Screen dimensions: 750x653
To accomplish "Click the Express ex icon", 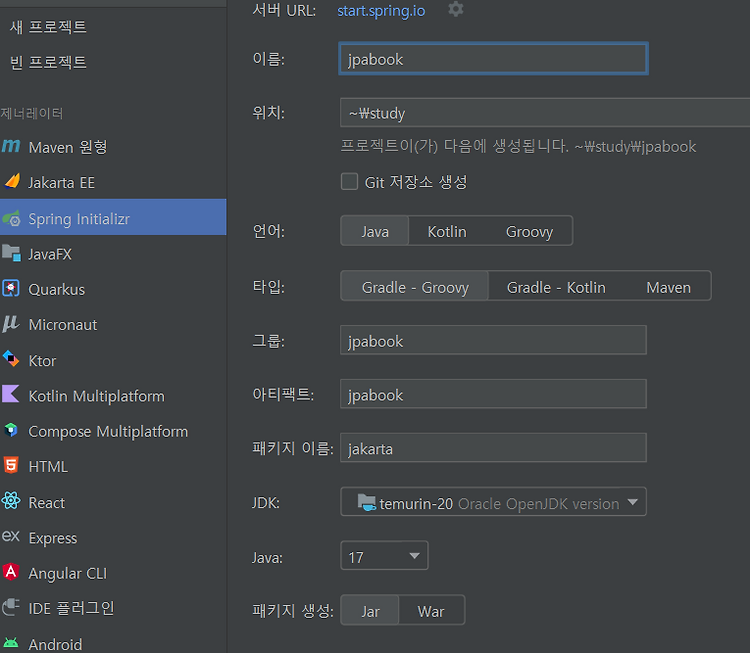I will [x=11, y=536].
